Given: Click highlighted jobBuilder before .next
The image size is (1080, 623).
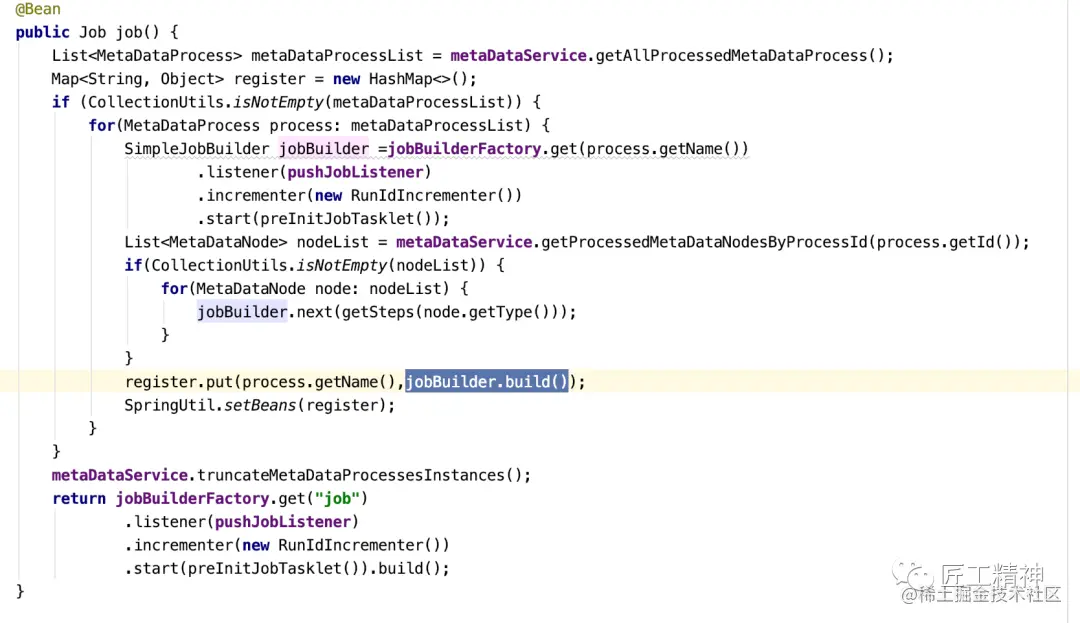Looking at the screenshot, I should click(x=242, y=313).
